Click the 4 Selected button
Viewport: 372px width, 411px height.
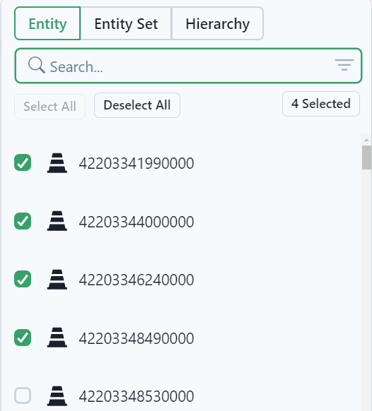click(321, 104)
